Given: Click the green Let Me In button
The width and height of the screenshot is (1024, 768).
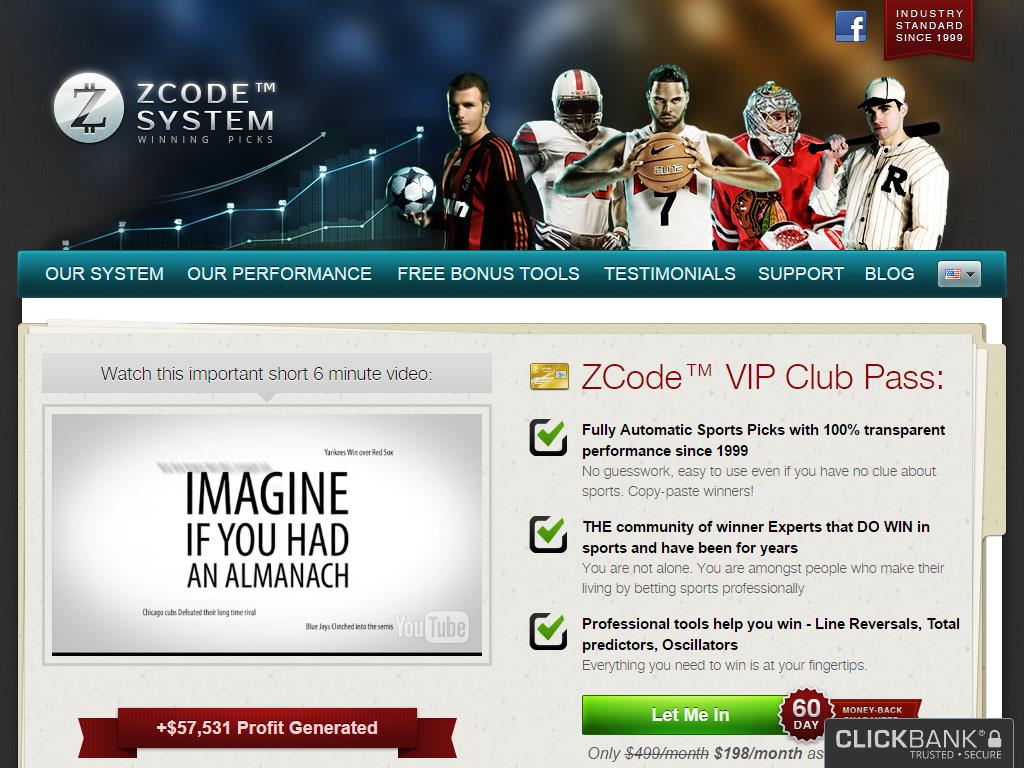Looking at the screenshot, I should (x=690, y=714).
